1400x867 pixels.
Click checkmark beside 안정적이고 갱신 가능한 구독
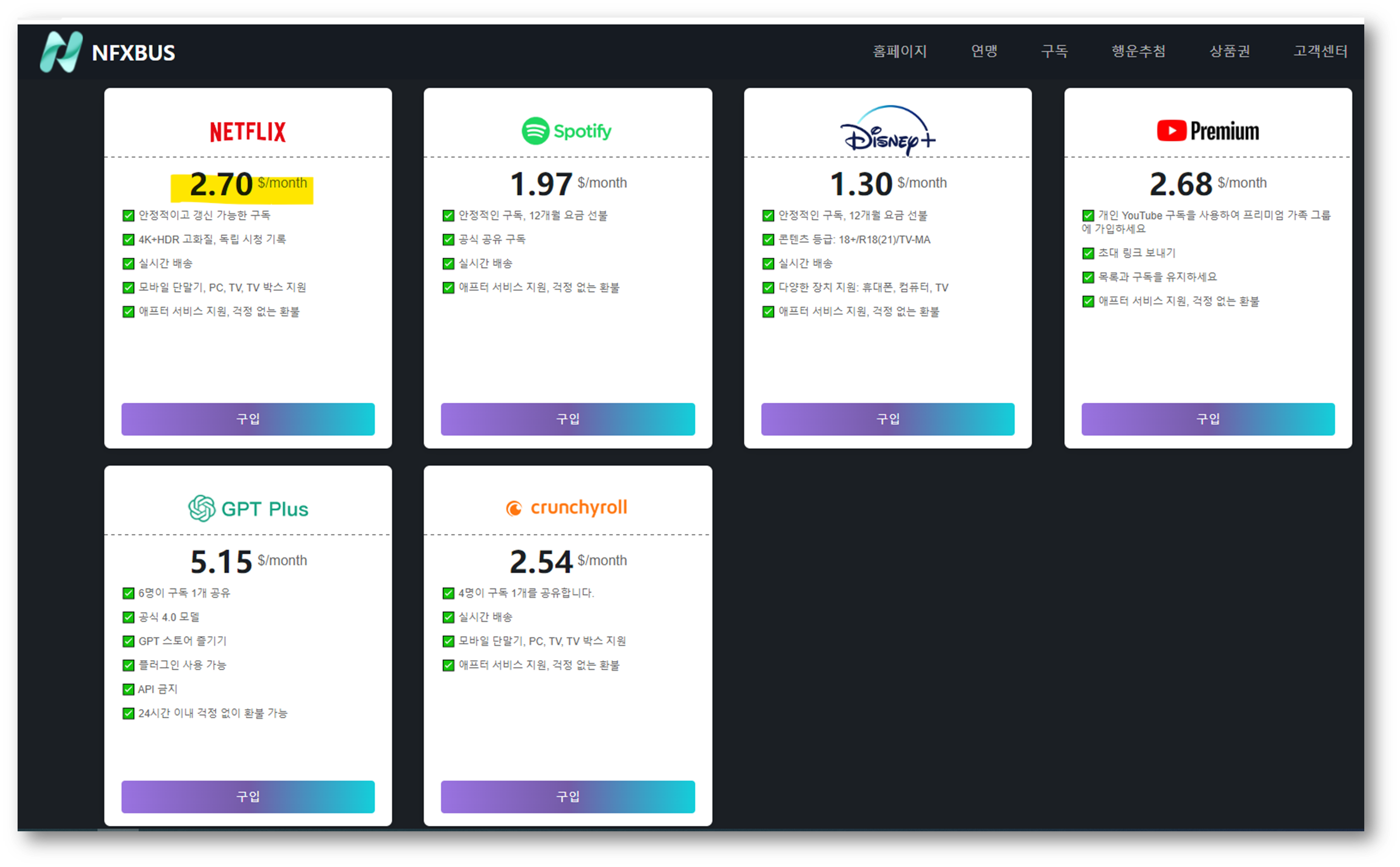pos(128,215)
